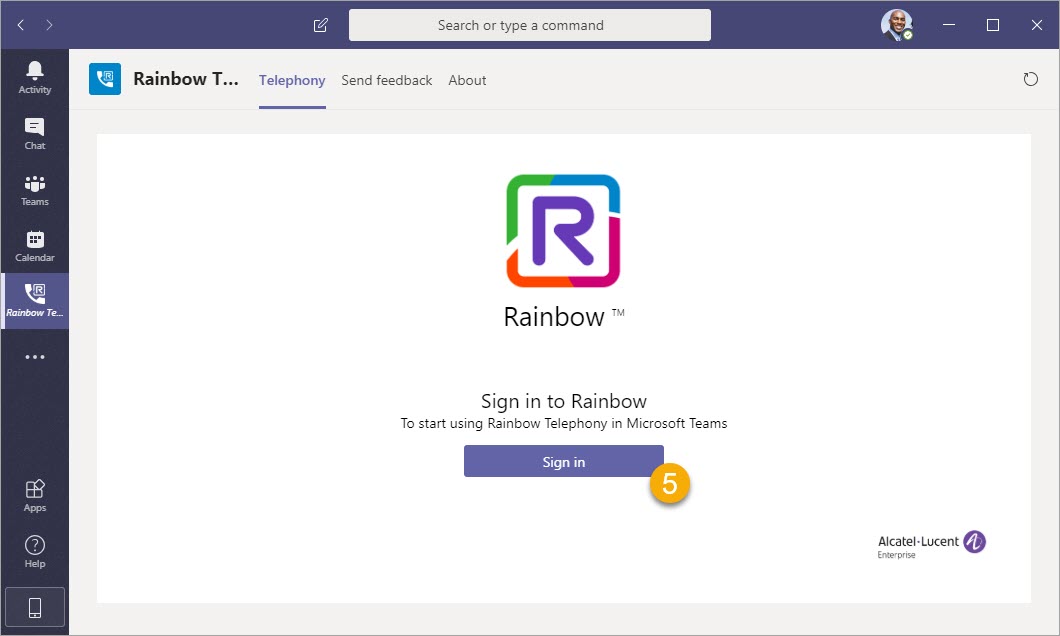Open the Activity bell in sidebar
This screenshot has width=1060, height=636.
click(34, 78)
